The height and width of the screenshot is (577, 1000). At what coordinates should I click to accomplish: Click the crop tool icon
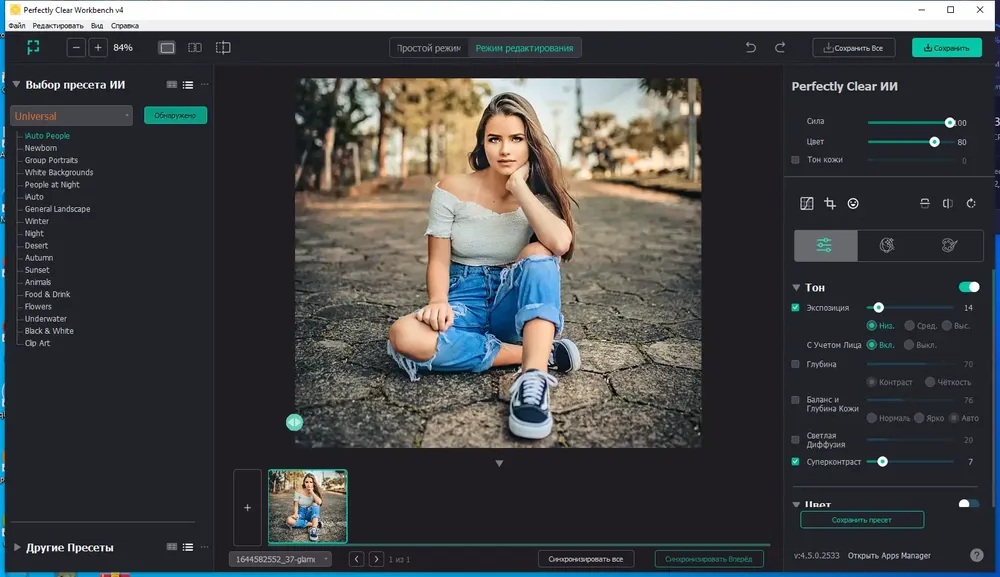830,203
